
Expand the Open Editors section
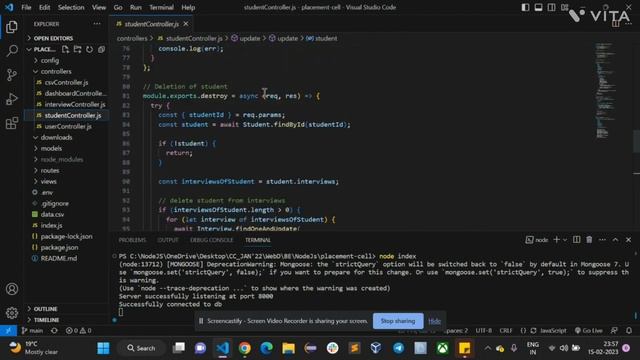point(53,38)
